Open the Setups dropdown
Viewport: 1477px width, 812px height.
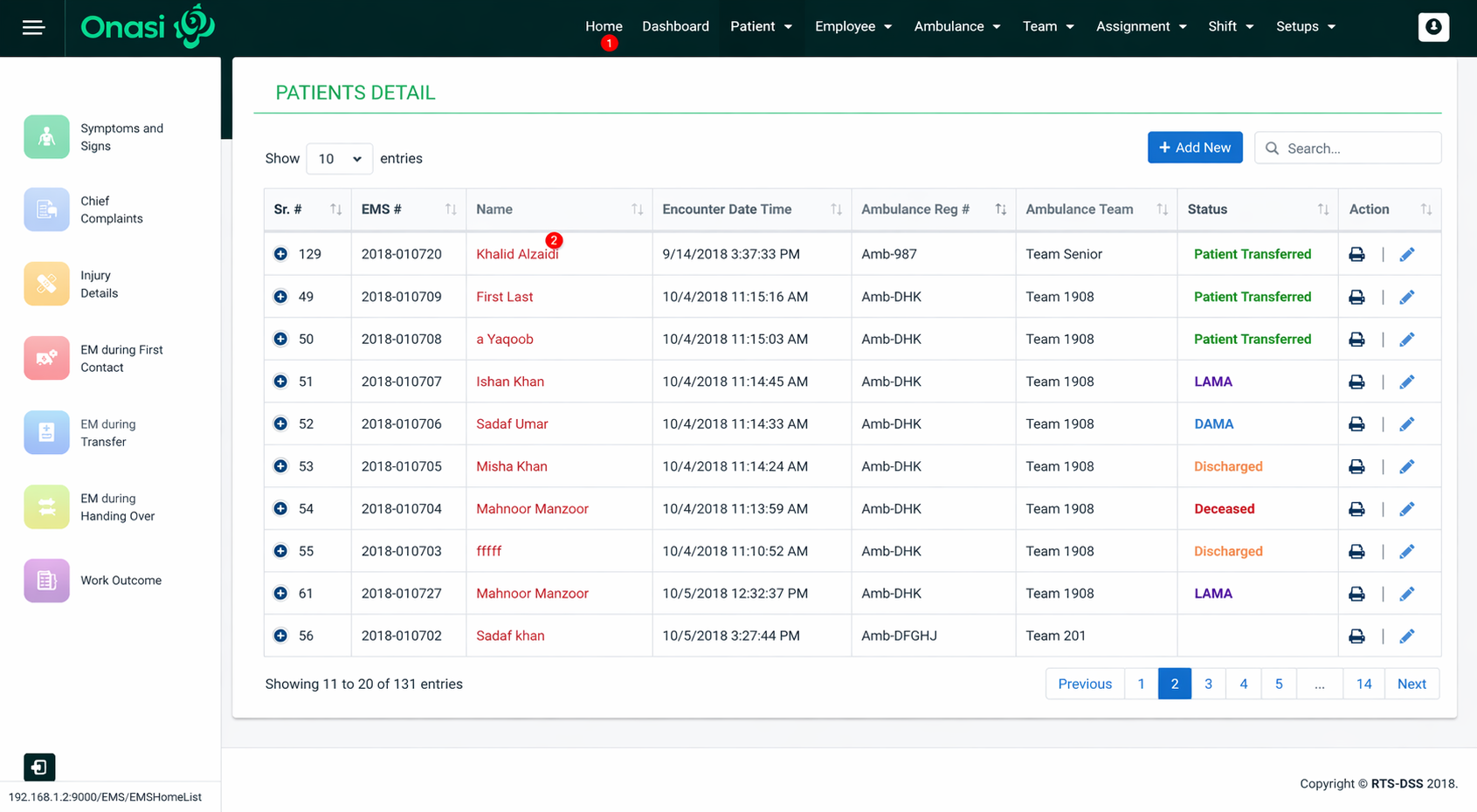tap(1305, 26)
